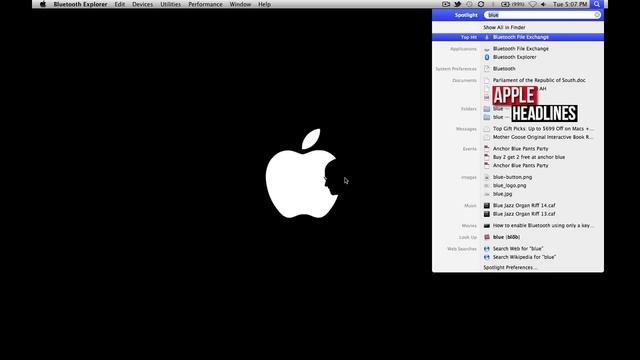Click calendar icon beside 'Buy 2 get 2 free'
This screenshot has width=640, height=360.
[x=487, y=157]
